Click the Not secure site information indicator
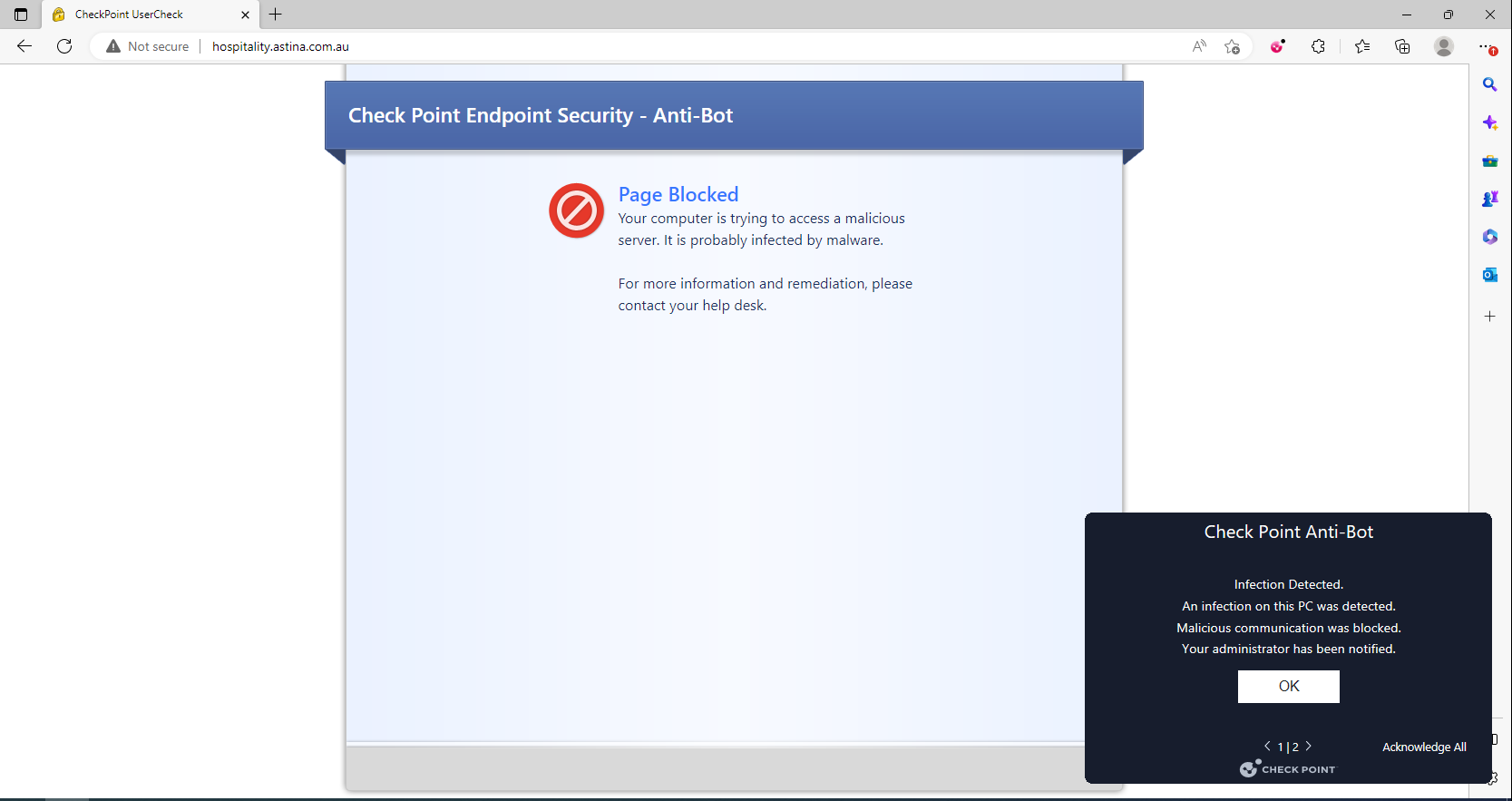The height and width of the screenshot is (801, 1512). (148, 46)
